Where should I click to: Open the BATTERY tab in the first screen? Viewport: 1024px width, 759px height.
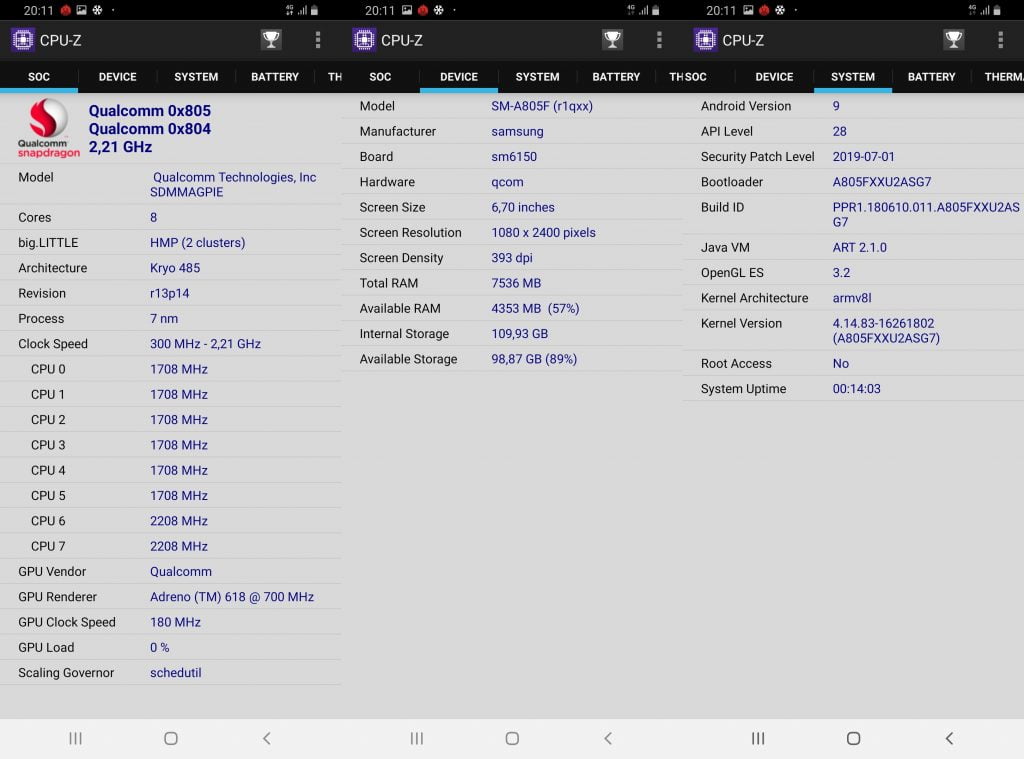pyautogui.click(x=275, y=76)
